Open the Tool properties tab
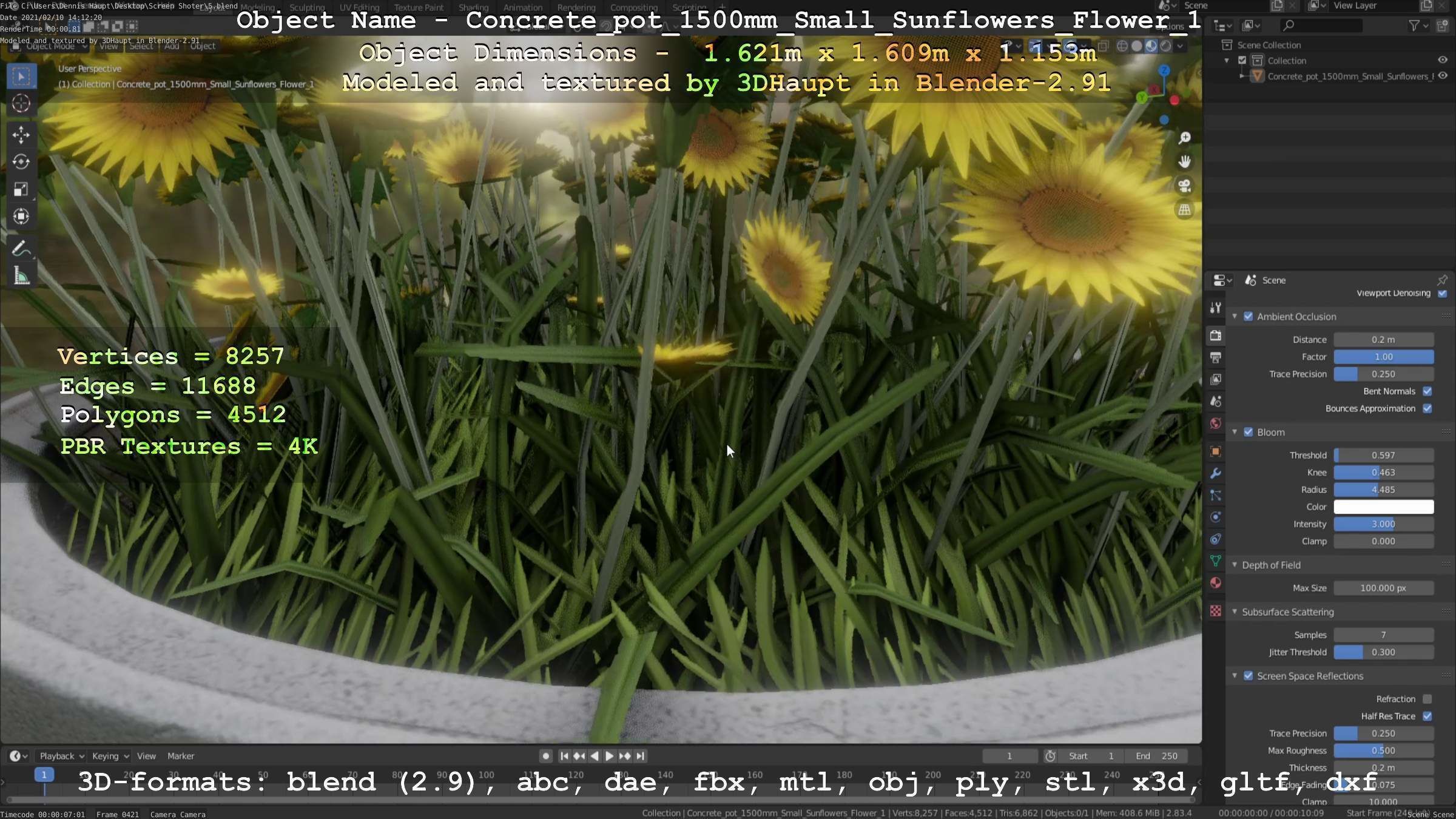1456x819 pixels. point(1215,308)
